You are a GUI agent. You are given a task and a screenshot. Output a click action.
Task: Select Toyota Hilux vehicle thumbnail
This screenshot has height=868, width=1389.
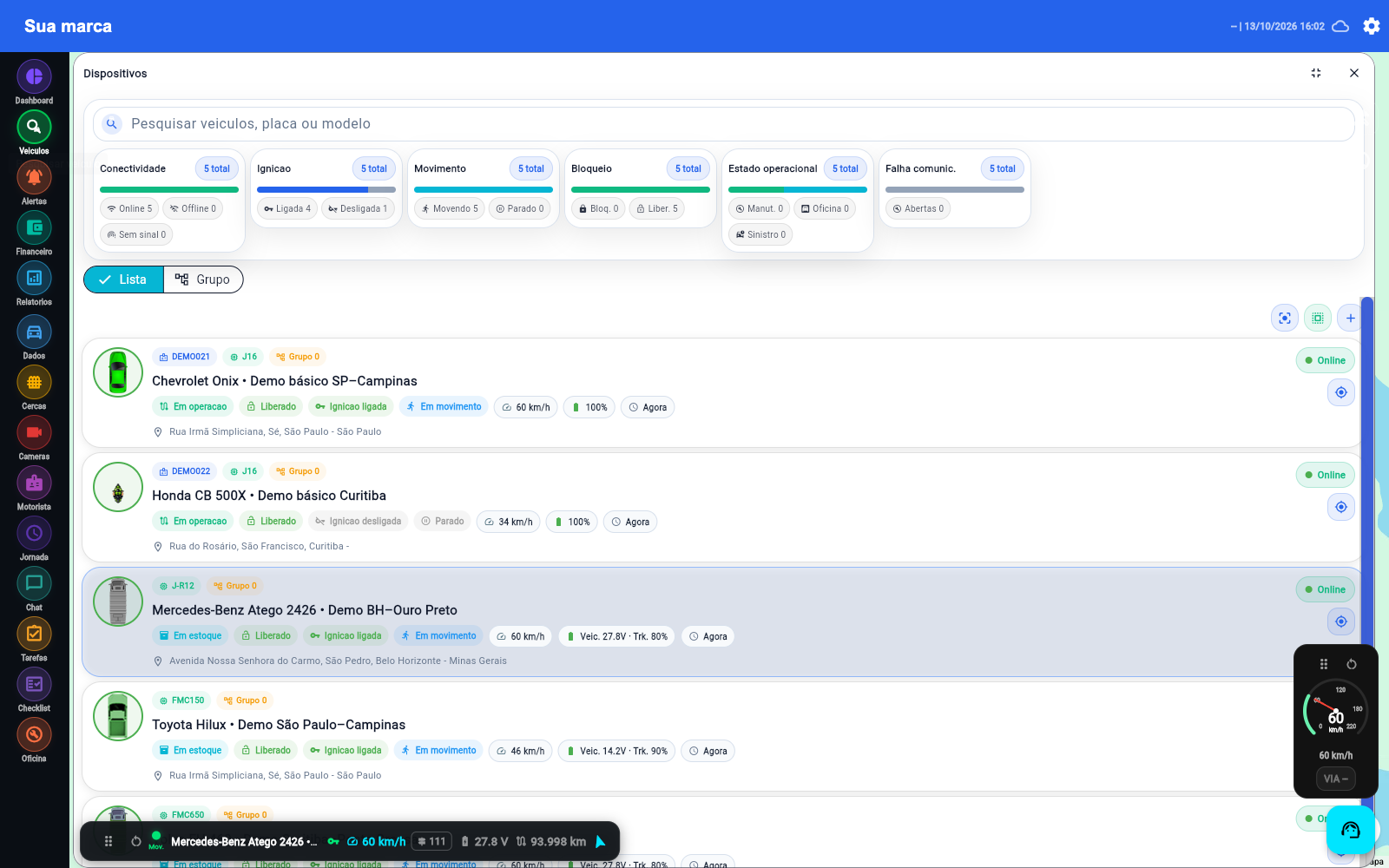click(118, 716)
